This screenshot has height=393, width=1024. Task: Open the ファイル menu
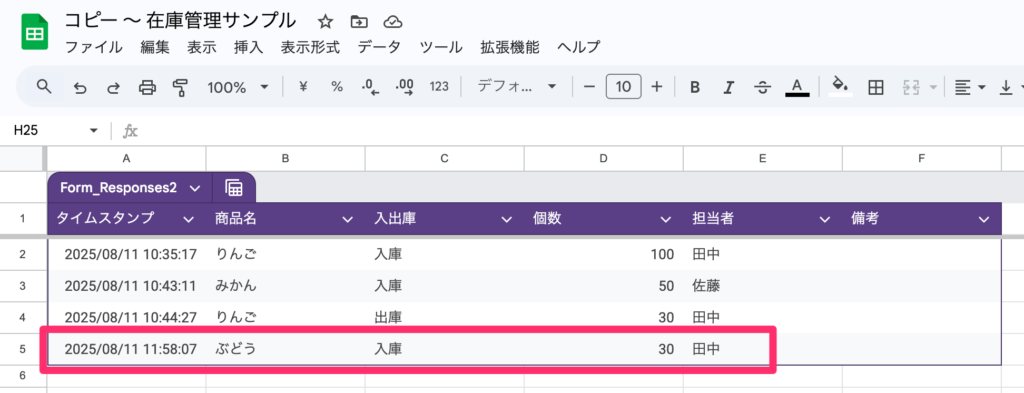pos(93,47)
